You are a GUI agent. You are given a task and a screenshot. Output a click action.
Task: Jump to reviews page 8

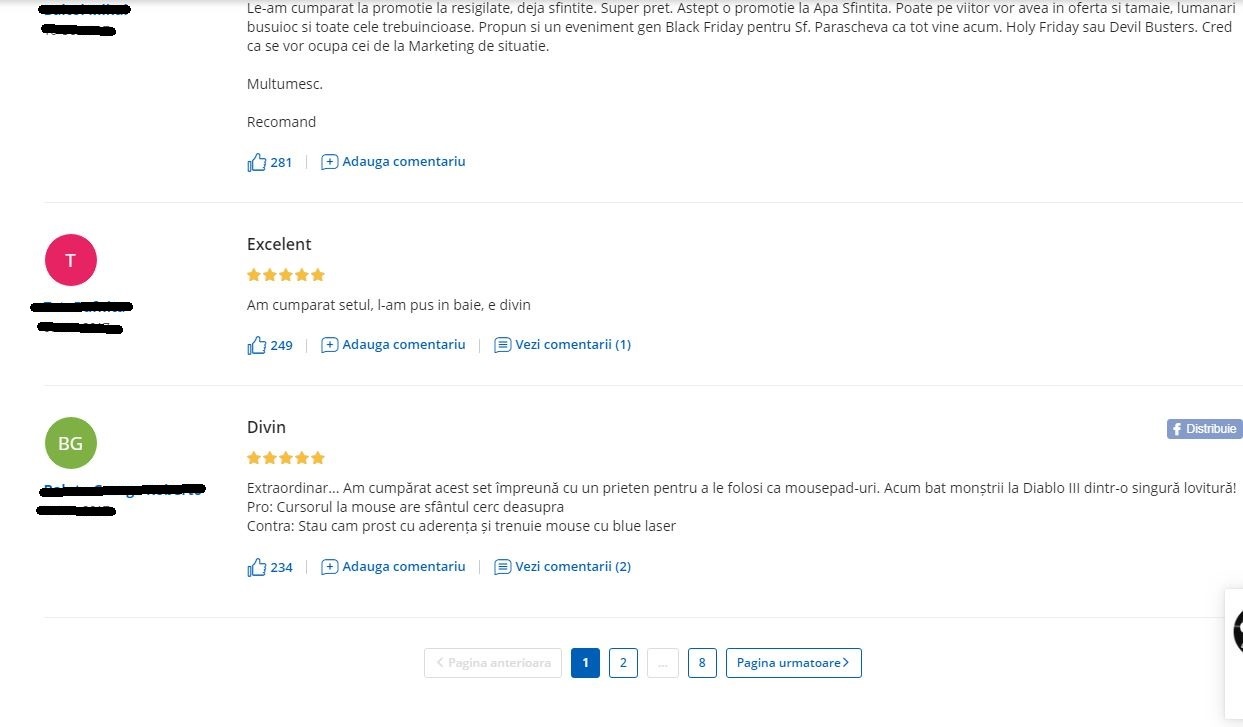click(702, 663)
